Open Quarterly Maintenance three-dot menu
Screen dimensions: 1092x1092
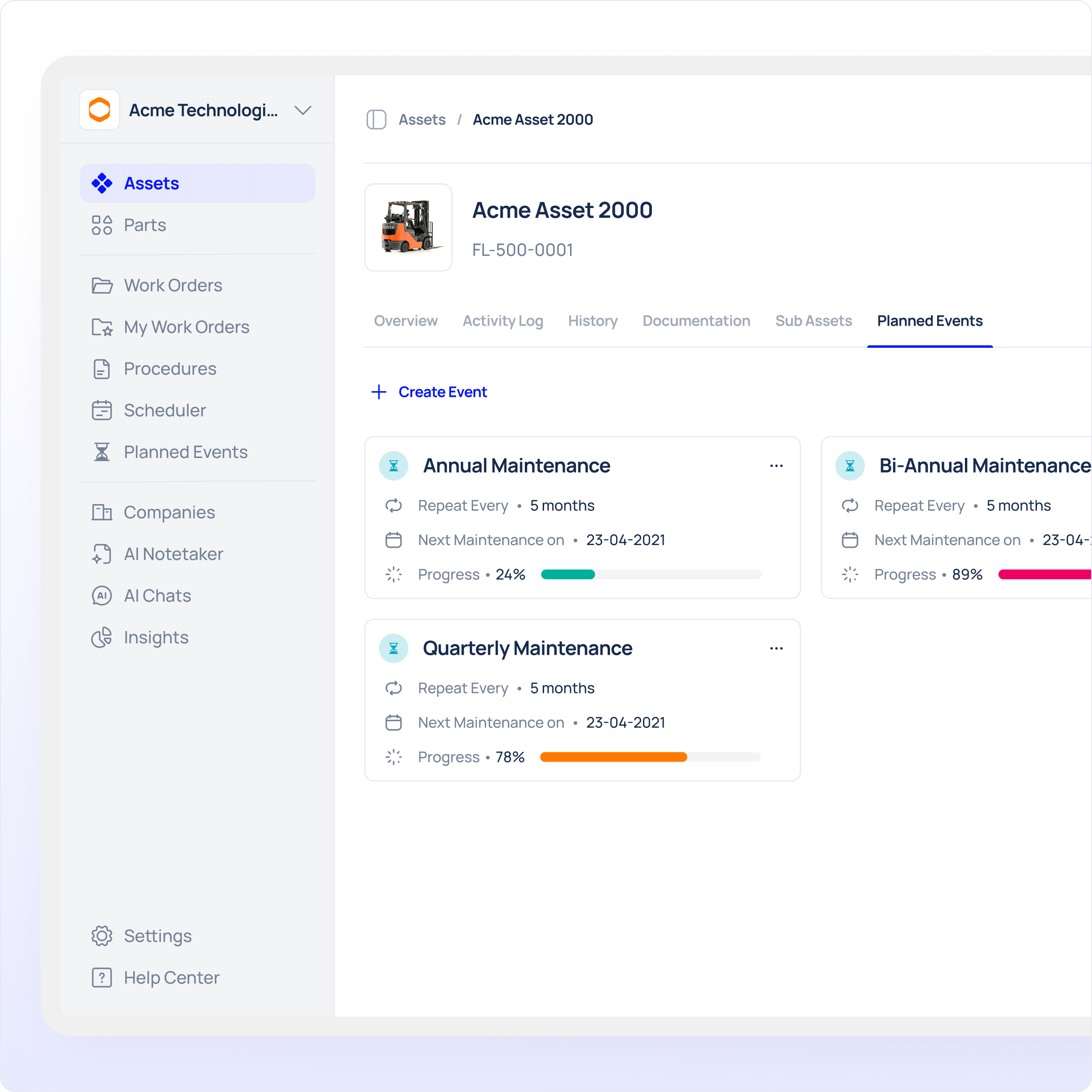pos(776,648)
